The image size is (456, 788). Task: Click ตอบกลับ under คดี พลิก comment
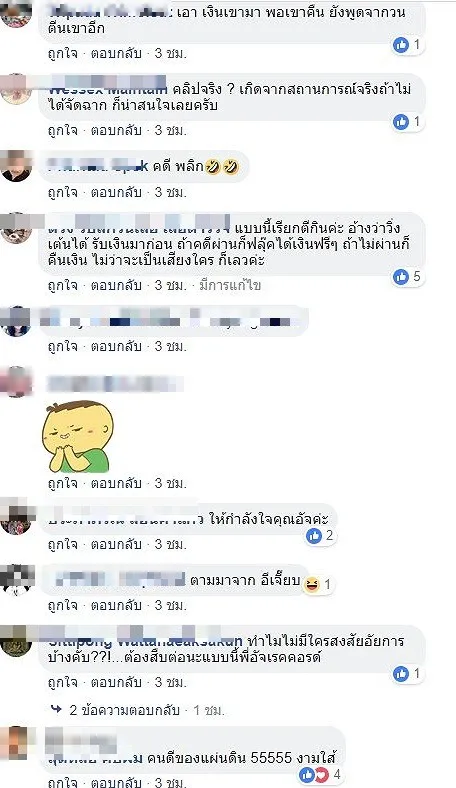point(116,192)
